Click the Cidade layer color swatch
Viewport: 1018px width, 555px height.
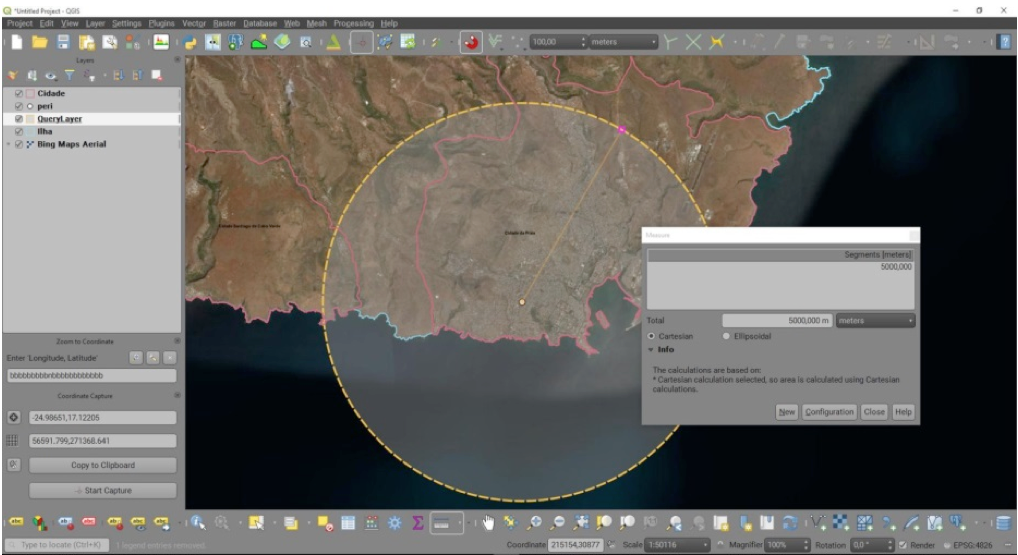tap(30, 93)
